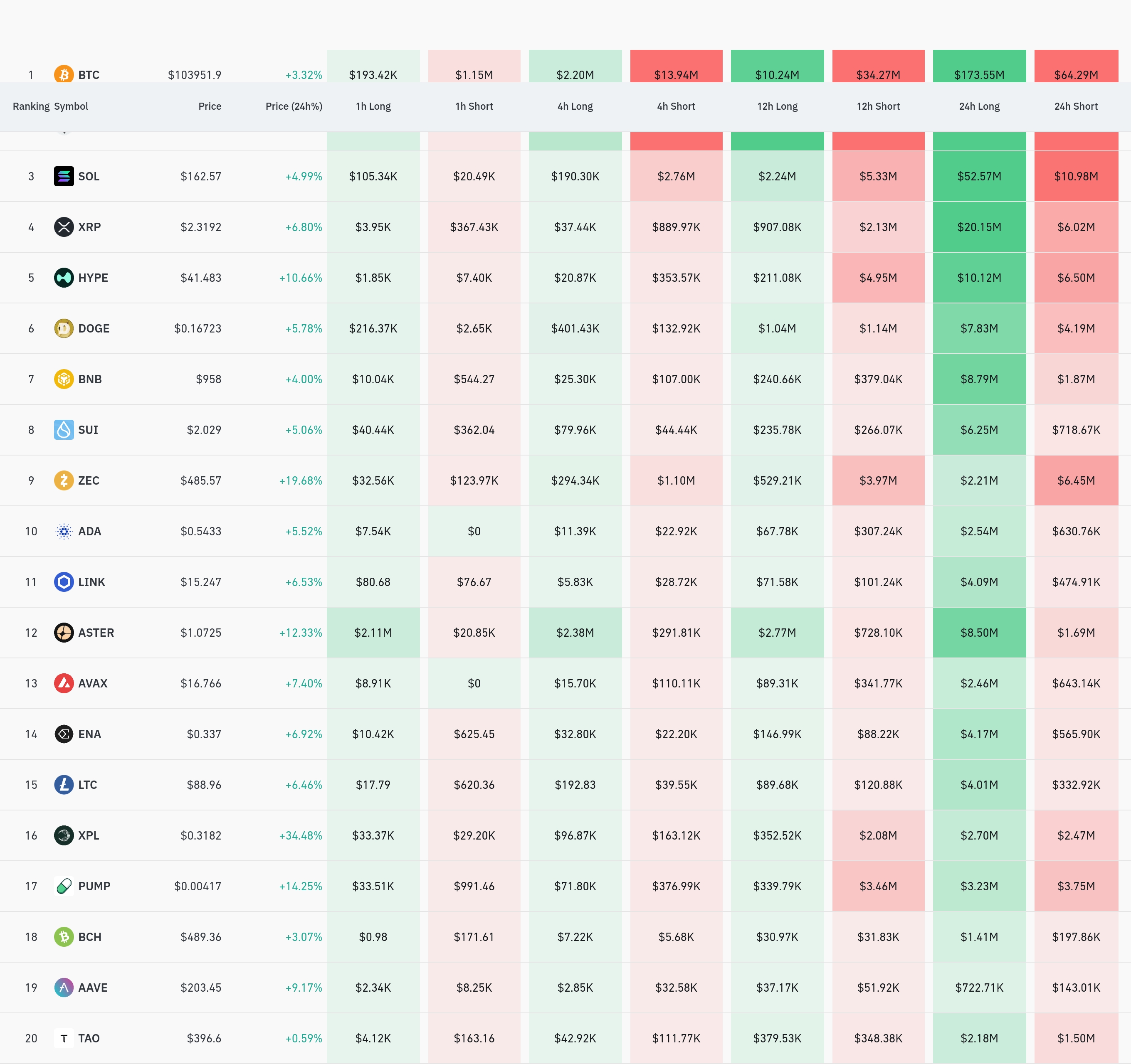Click the LINK coin logo

click(x=64, y=582)
